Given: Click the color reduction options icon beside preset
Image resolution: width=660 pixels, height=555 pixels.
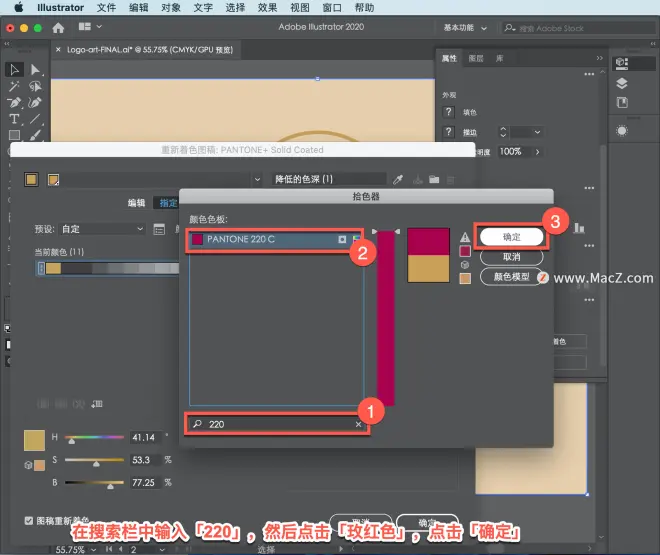Looking at the screenshot, I should [x=159, y=229].
